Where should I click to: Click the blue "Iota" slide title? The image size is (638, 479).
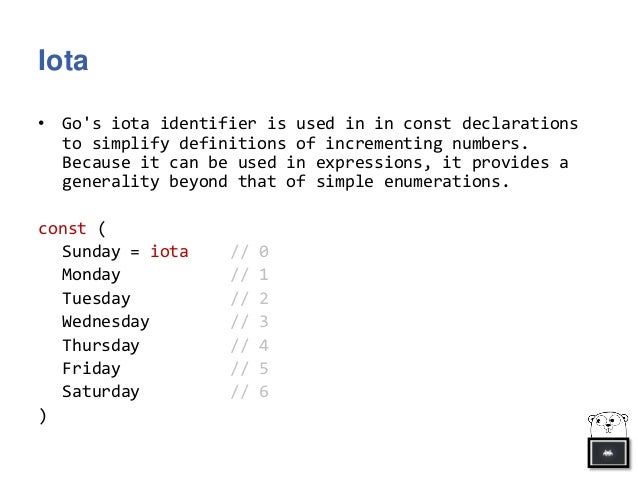[x=63, y=62]
